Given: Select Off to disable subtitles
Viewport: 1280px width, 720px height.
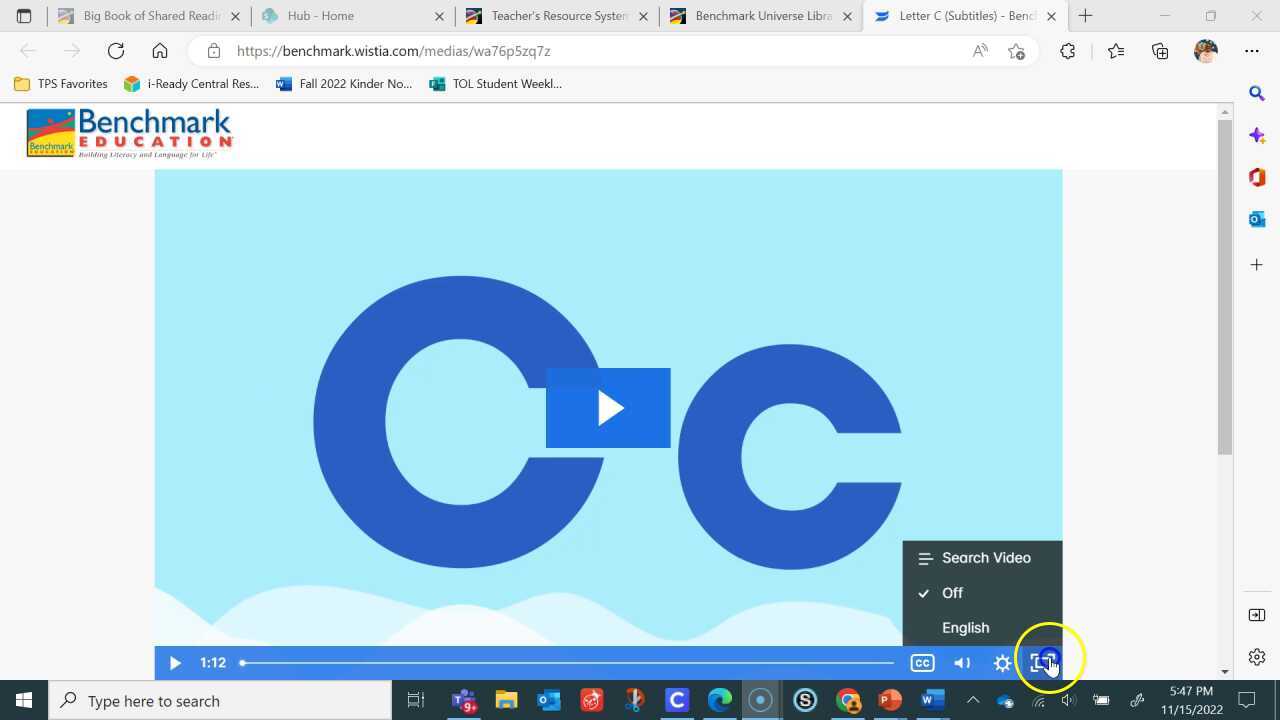Looking at the screenshot, I should click(951, 592).
